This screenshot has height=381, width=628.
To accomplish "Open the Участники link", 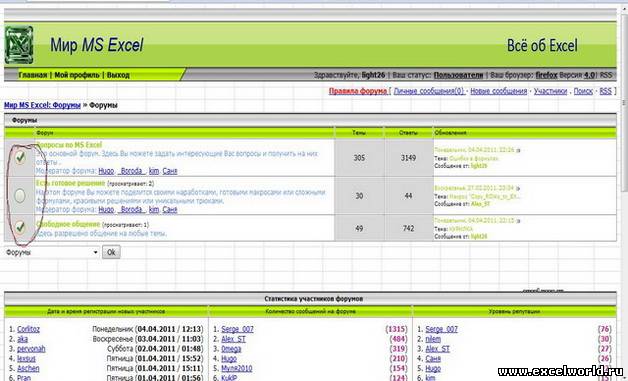I will tap(550, 91).
